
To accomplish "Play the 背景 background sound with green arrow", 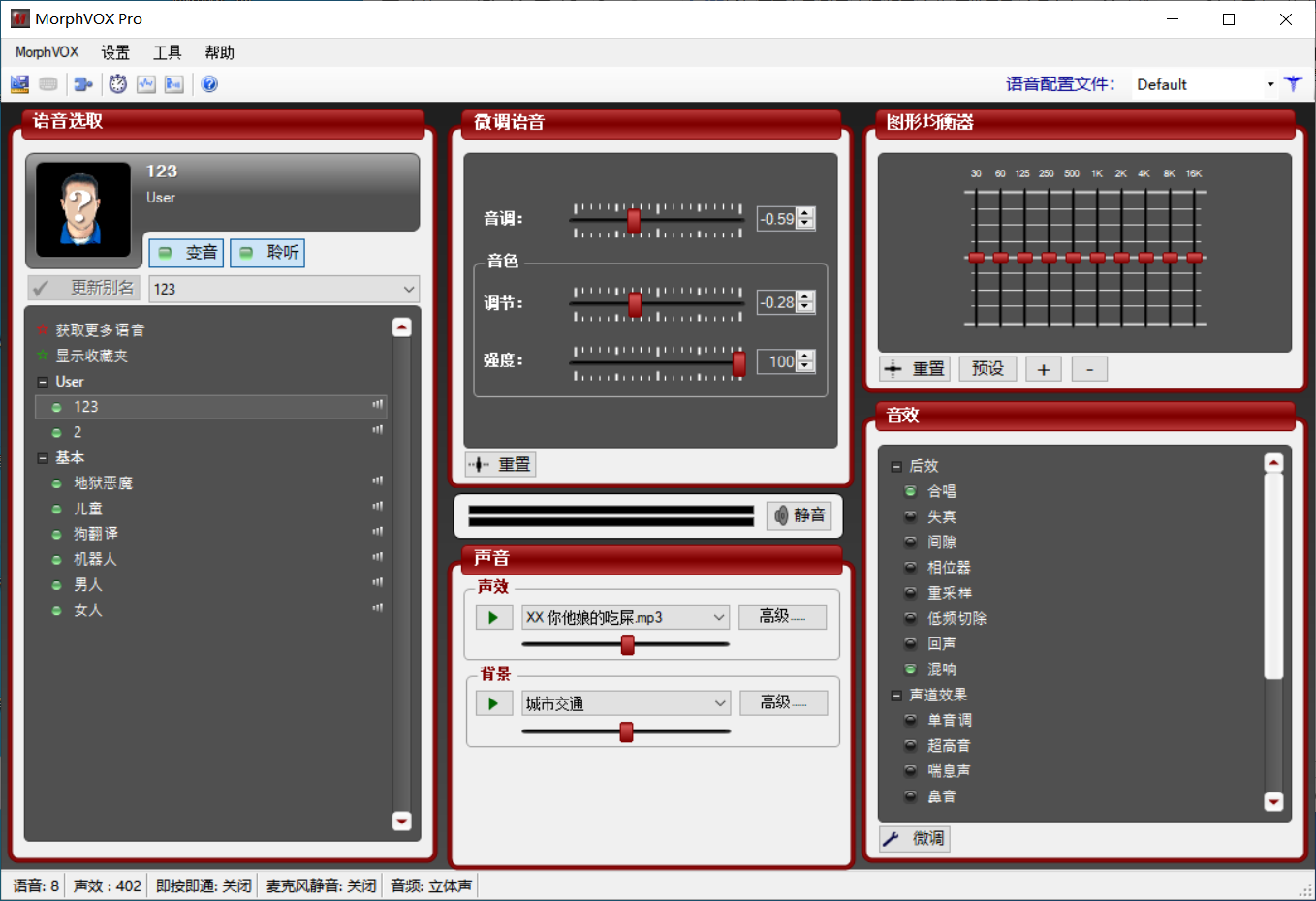I will click(x=493, y=703).
